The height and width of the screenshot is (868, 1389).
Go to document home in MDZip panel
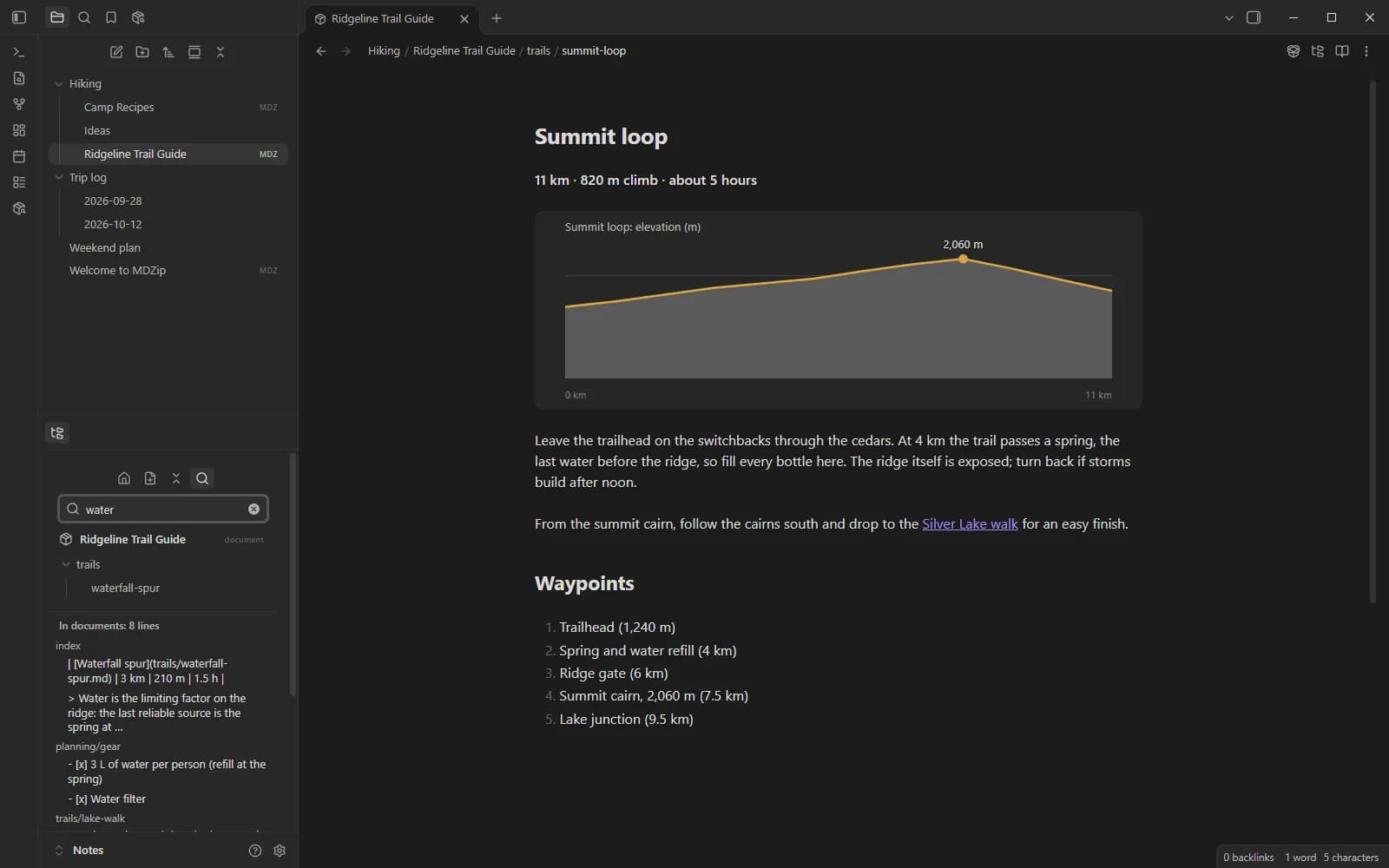click(x=124, y=478)
